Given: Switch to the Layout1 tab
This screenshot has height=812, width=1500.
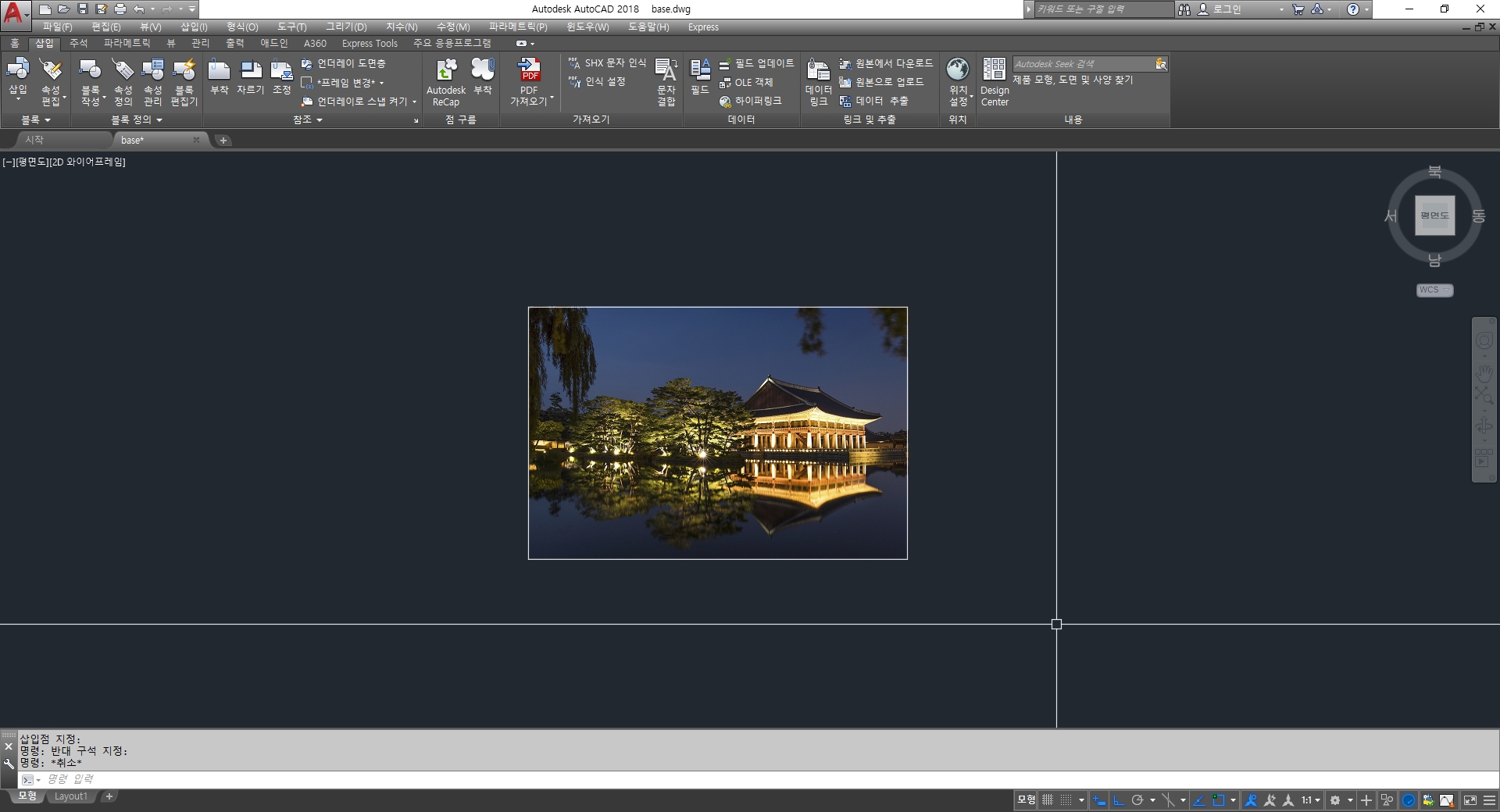Looking at the screenshot, I should pos(71,796).
